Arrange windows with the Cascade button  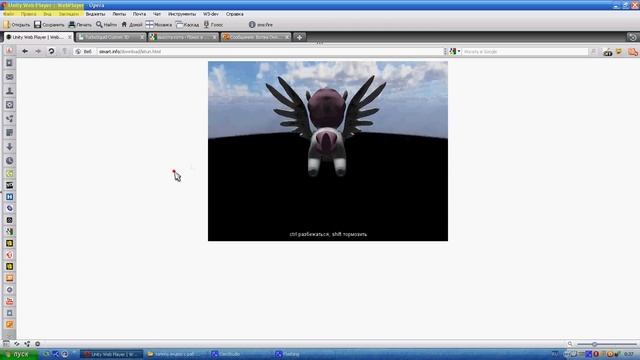click(187, 25)
